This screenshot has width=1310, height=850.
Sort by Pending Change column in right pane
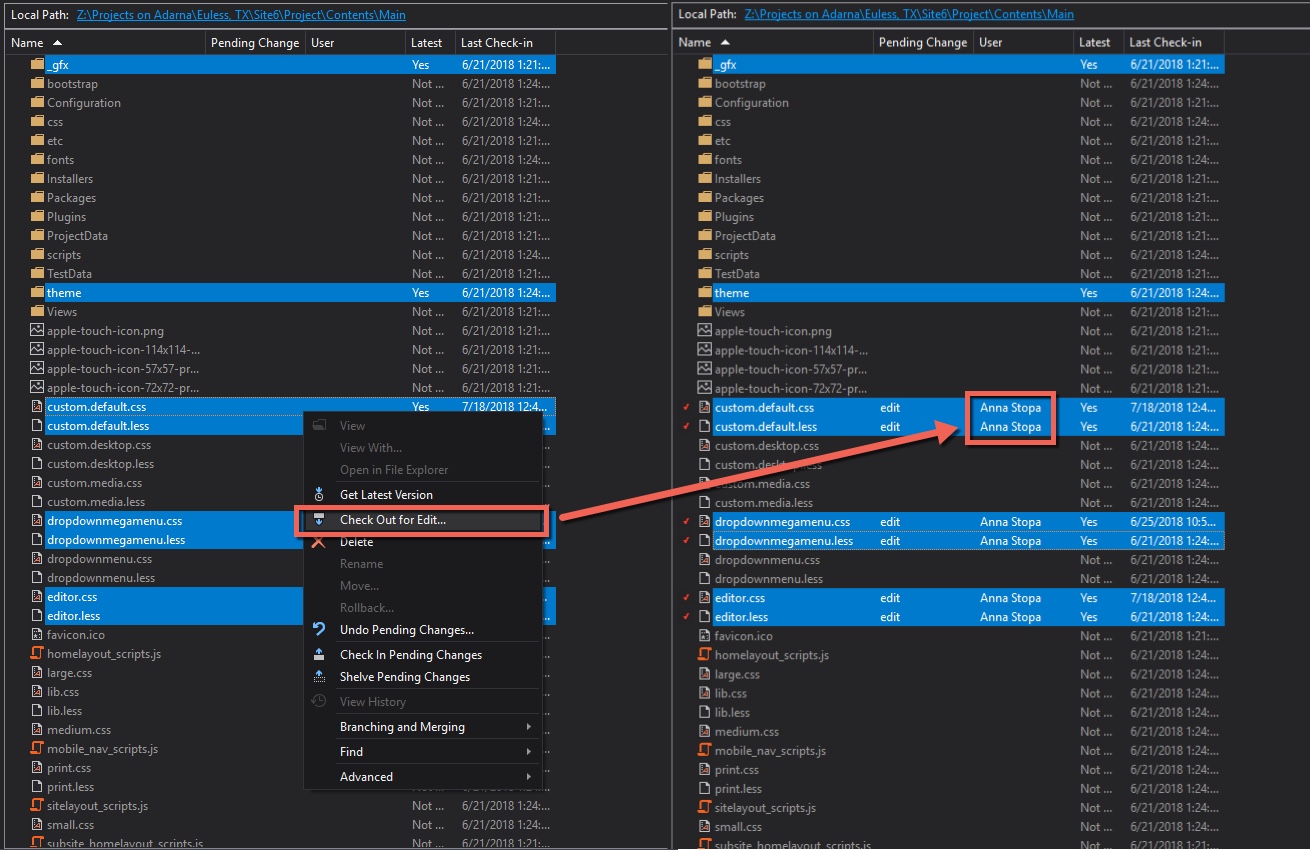[x=923, y=43]
